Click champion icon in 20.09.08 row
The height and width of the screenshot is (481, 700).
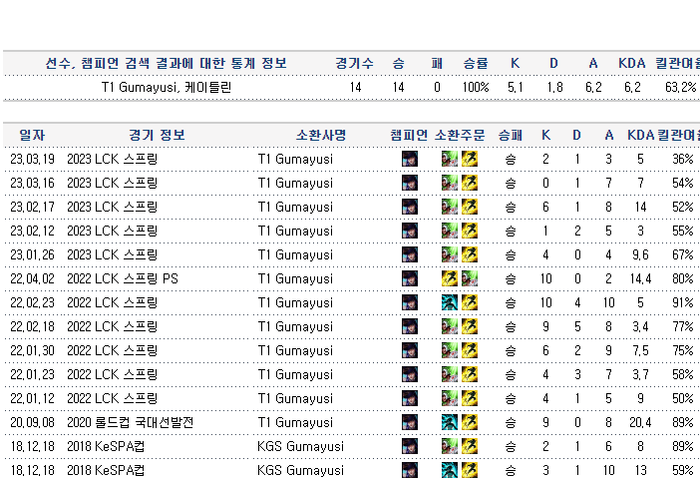click(410, 423)
